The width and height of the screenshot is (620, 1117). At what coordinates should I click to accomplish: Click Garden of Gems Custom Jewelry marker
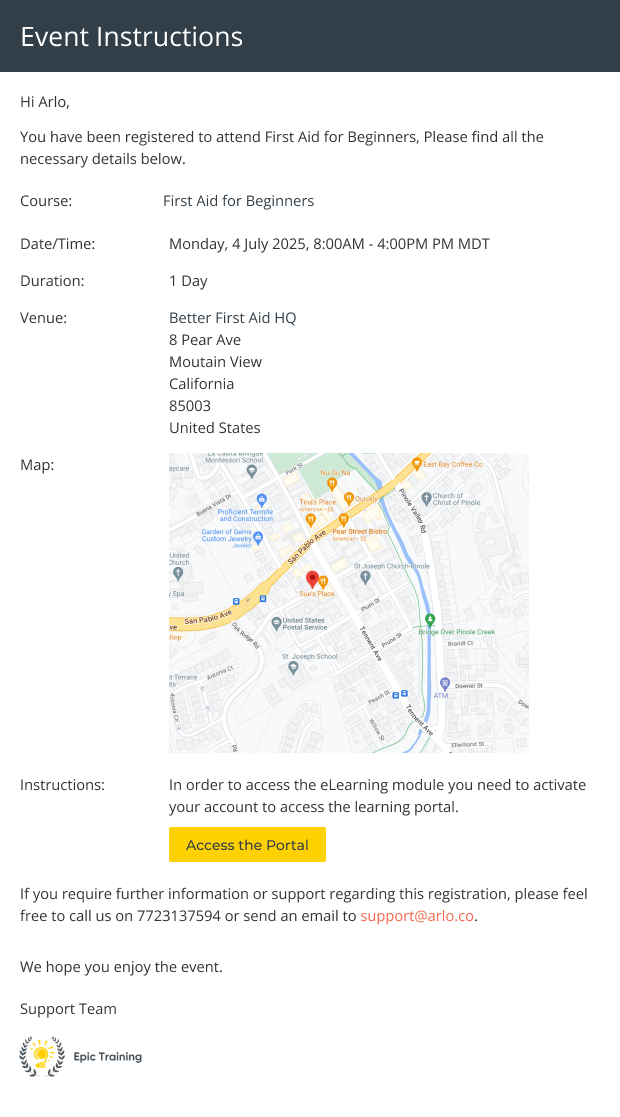point(258,537)
